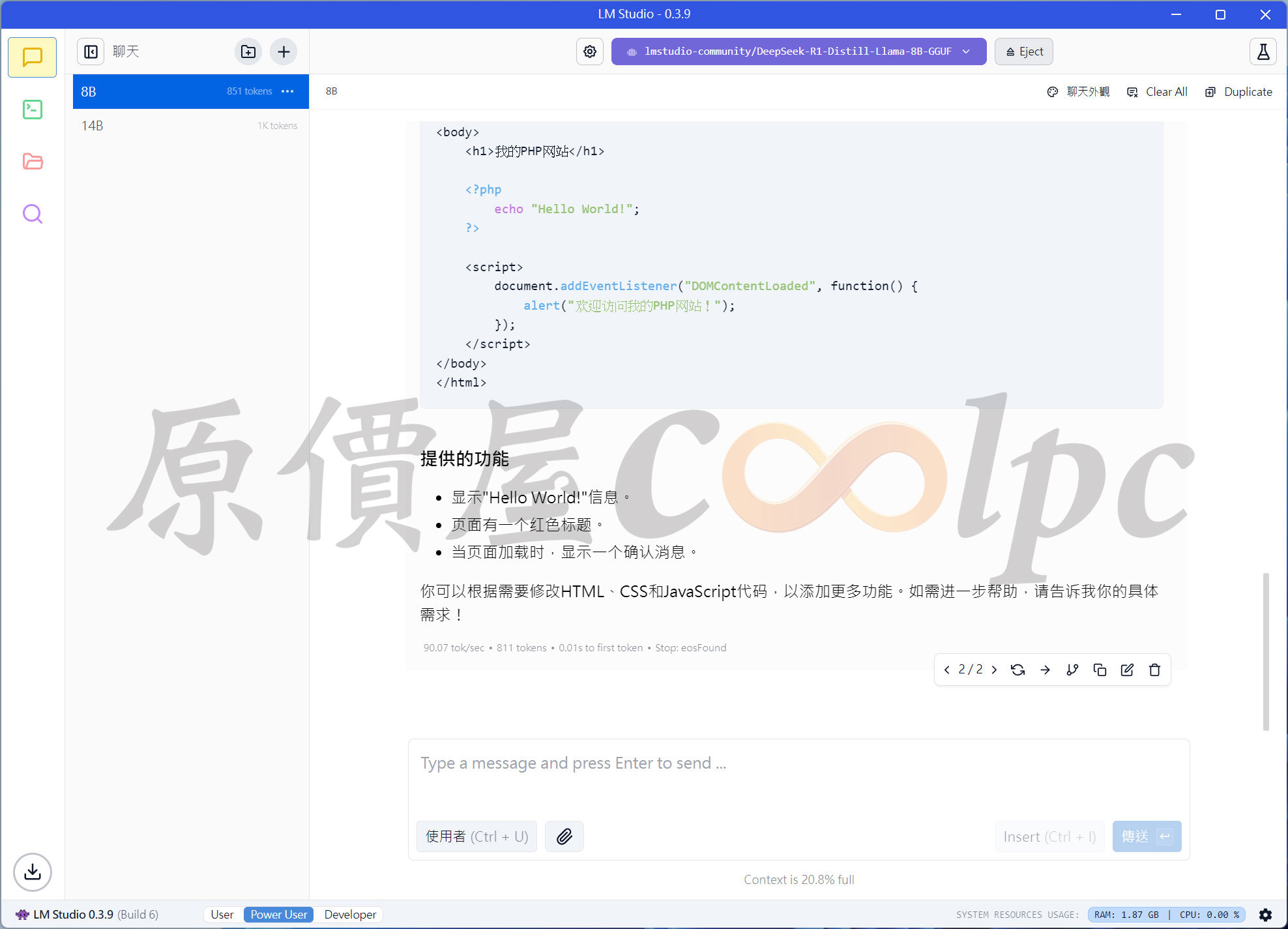Open the Discover search icon

coord(32,214)
